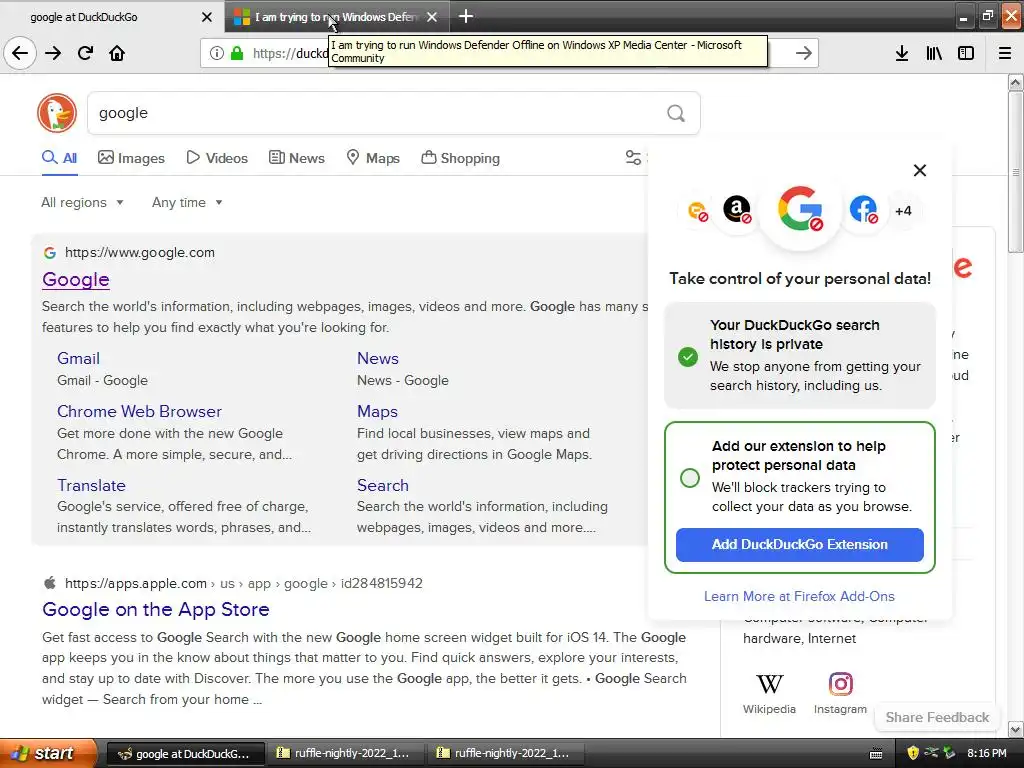
Task: Open the Instagram profile link icon
Action: pyautogui.click(x=840, y=684)
